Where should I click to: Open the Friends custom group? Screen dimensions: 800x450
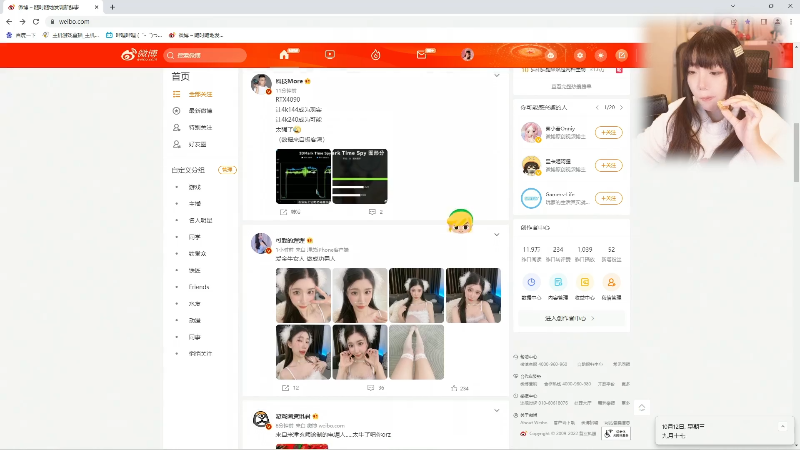[199, 287]
